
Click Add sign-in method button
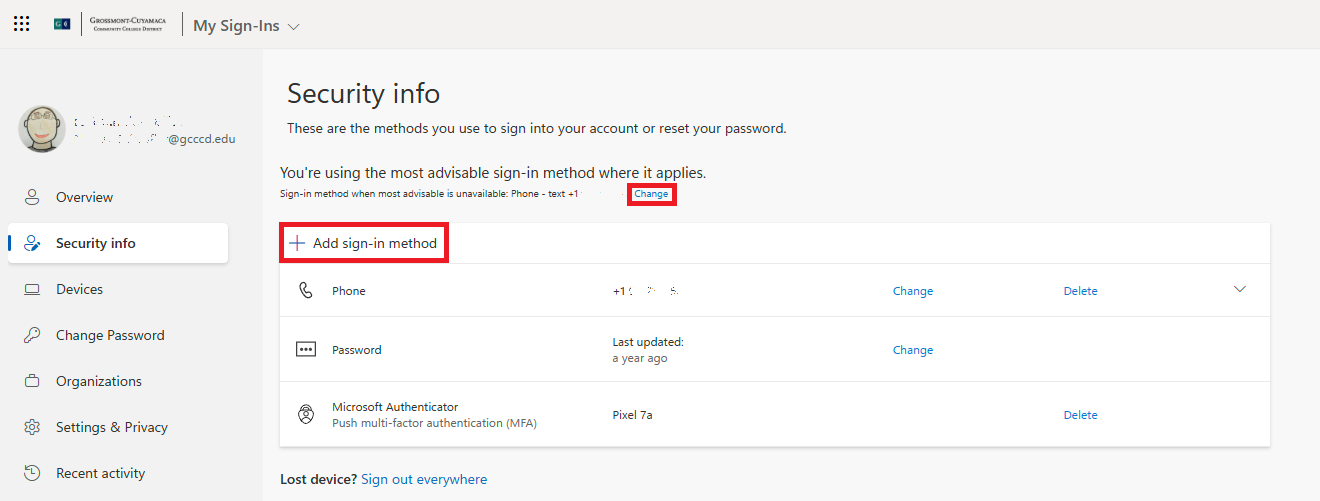[x=364, y=243]
